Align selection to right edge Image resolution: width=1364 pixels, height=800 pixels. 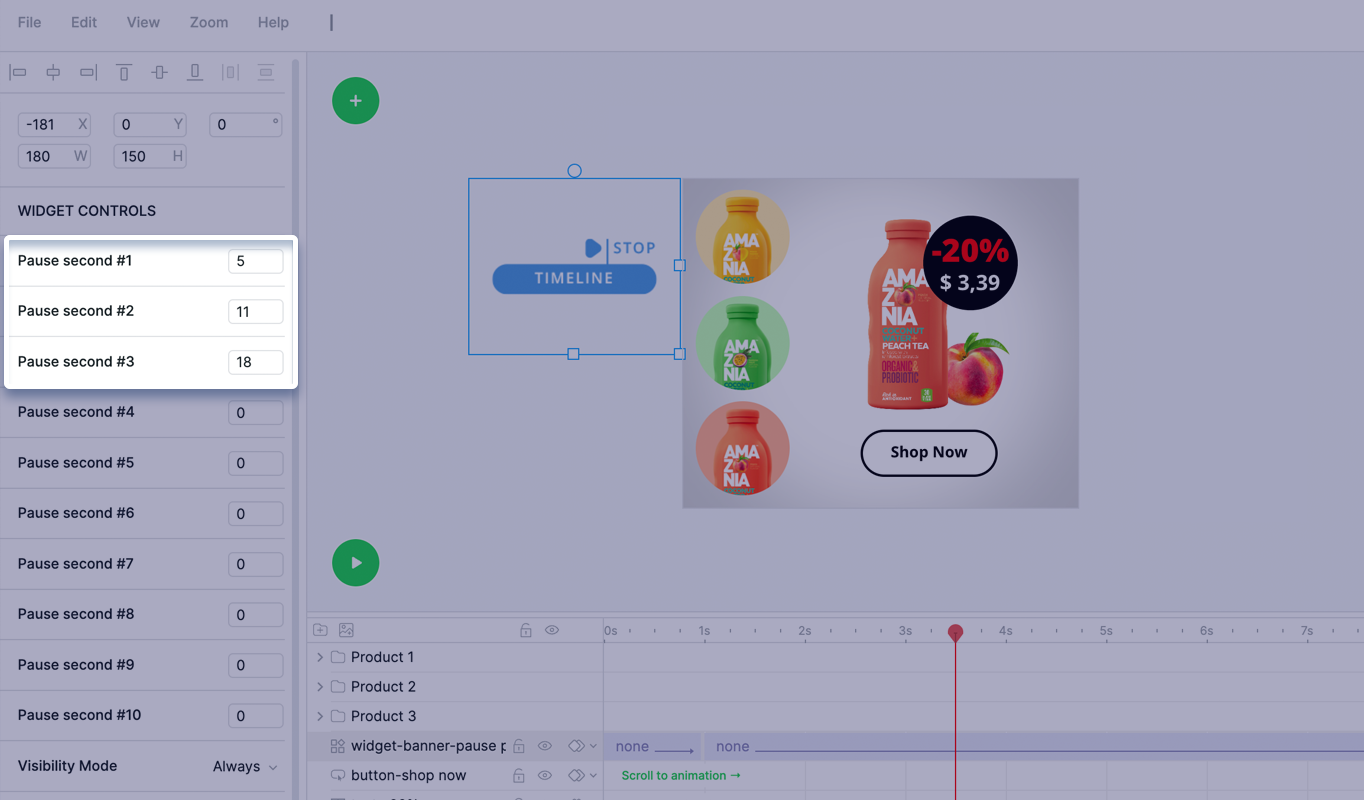(x=89, y=72)
